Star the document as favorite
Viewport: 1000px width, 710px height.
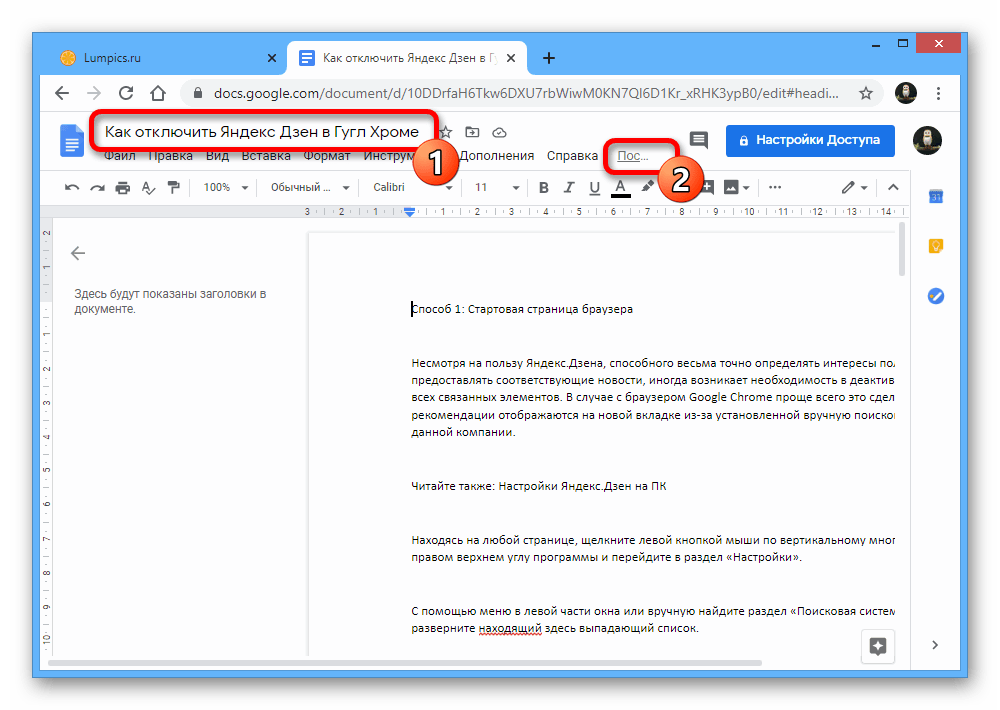446,132
